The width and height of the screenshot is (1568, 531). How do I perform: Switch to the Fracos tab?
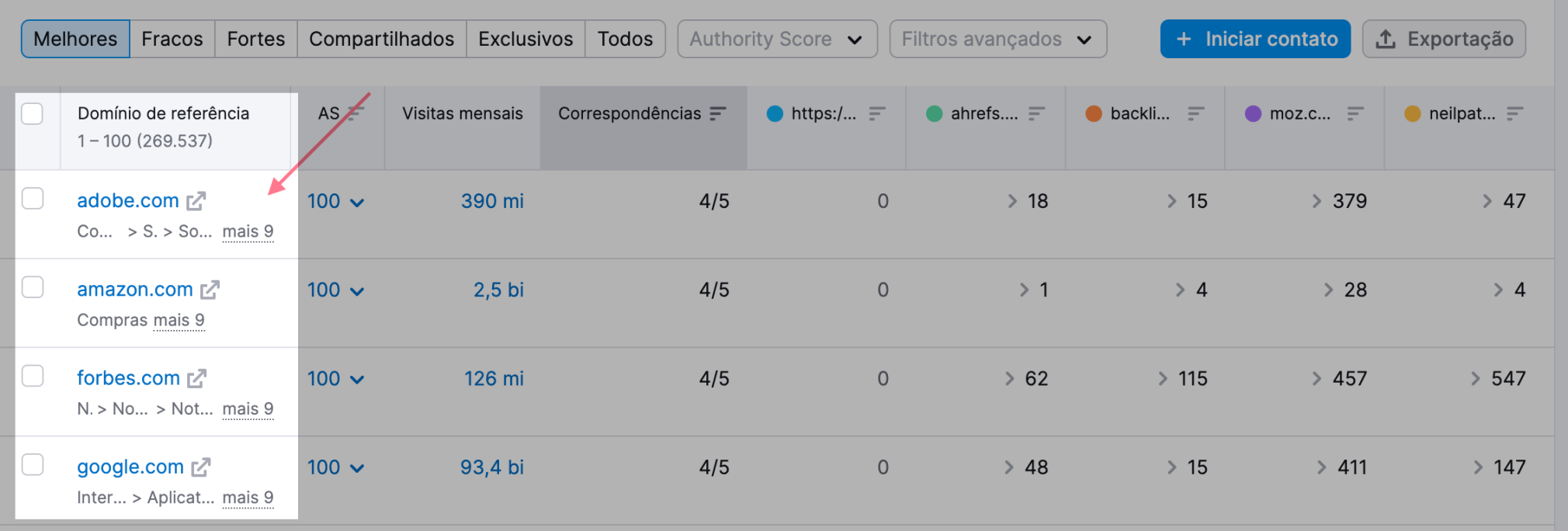click(x=172, y=38)
